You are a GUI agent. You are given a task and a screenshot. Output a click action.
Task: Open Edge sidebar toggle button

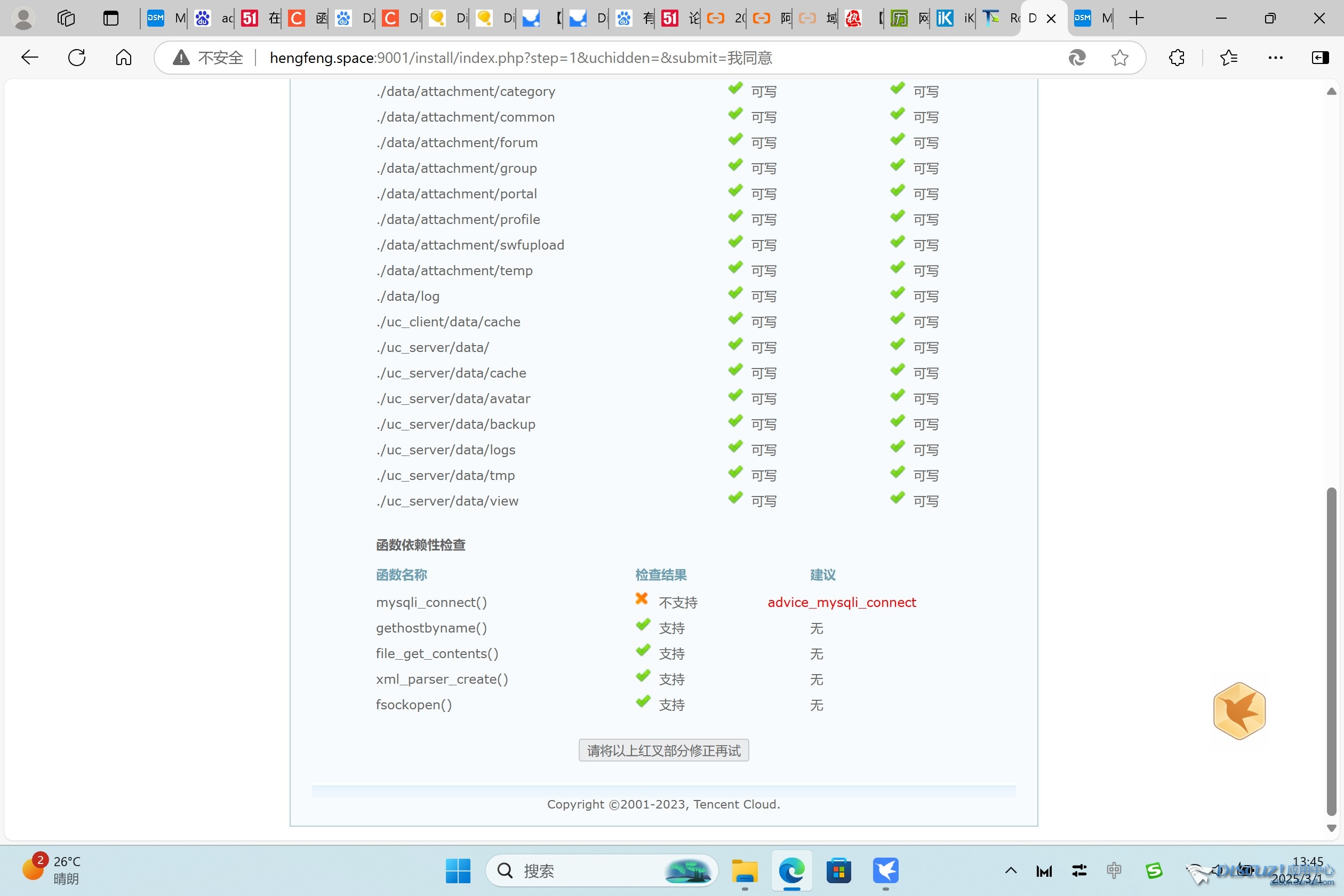pos(1320,58)
